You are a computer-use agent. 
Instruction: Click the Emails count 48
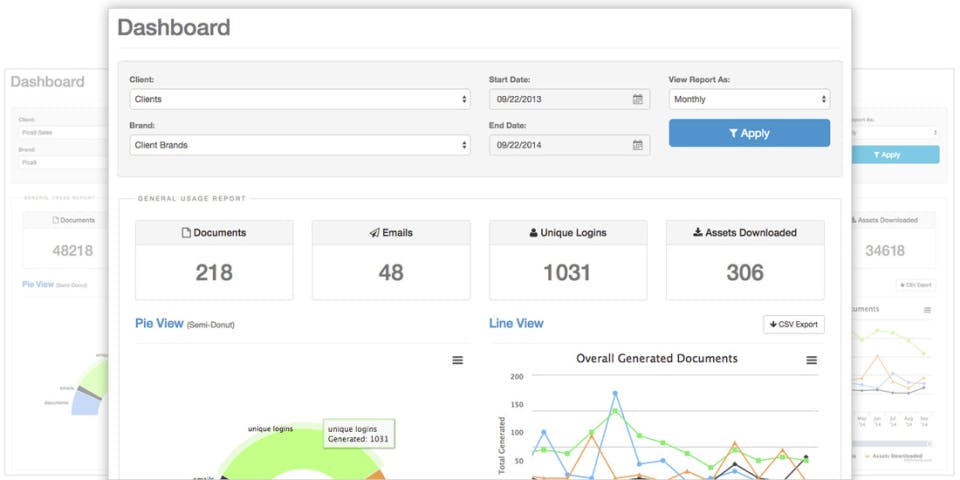click(x=391, y=273)
